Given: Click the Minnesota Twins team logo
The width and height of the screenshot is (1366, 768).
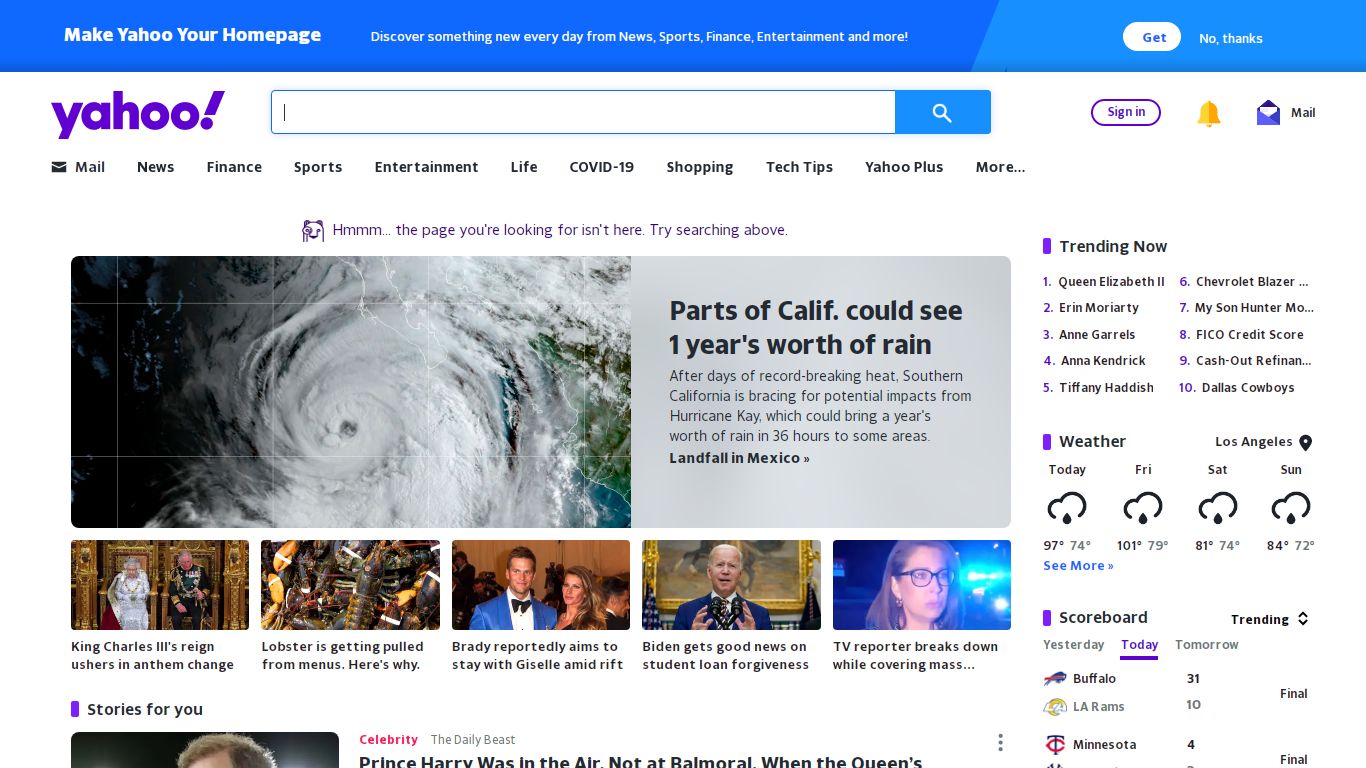Looking at the screenshot, I should click(1055, 745).
